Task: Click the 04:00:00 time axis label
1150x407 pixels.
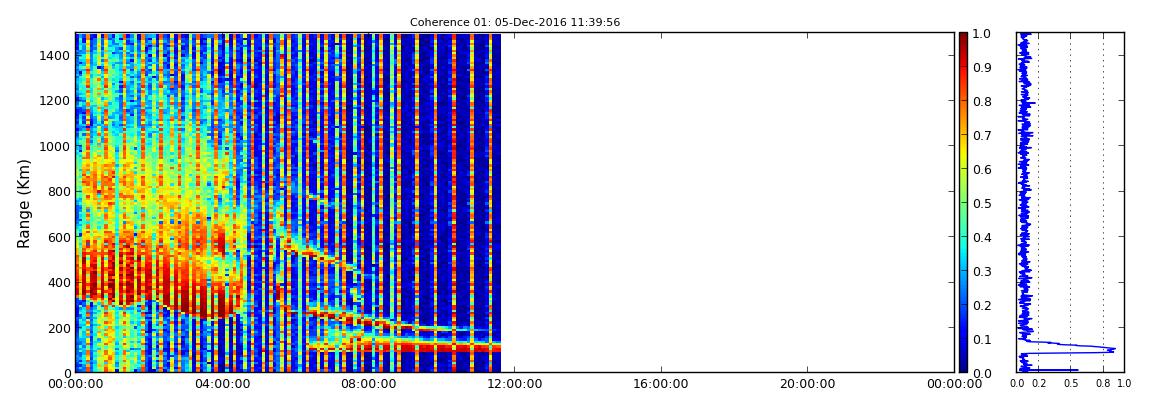Action: pos(221,384)
